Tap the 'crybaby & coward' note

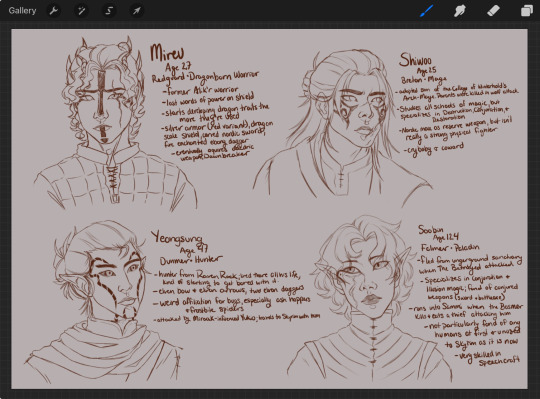coord(434,149)
